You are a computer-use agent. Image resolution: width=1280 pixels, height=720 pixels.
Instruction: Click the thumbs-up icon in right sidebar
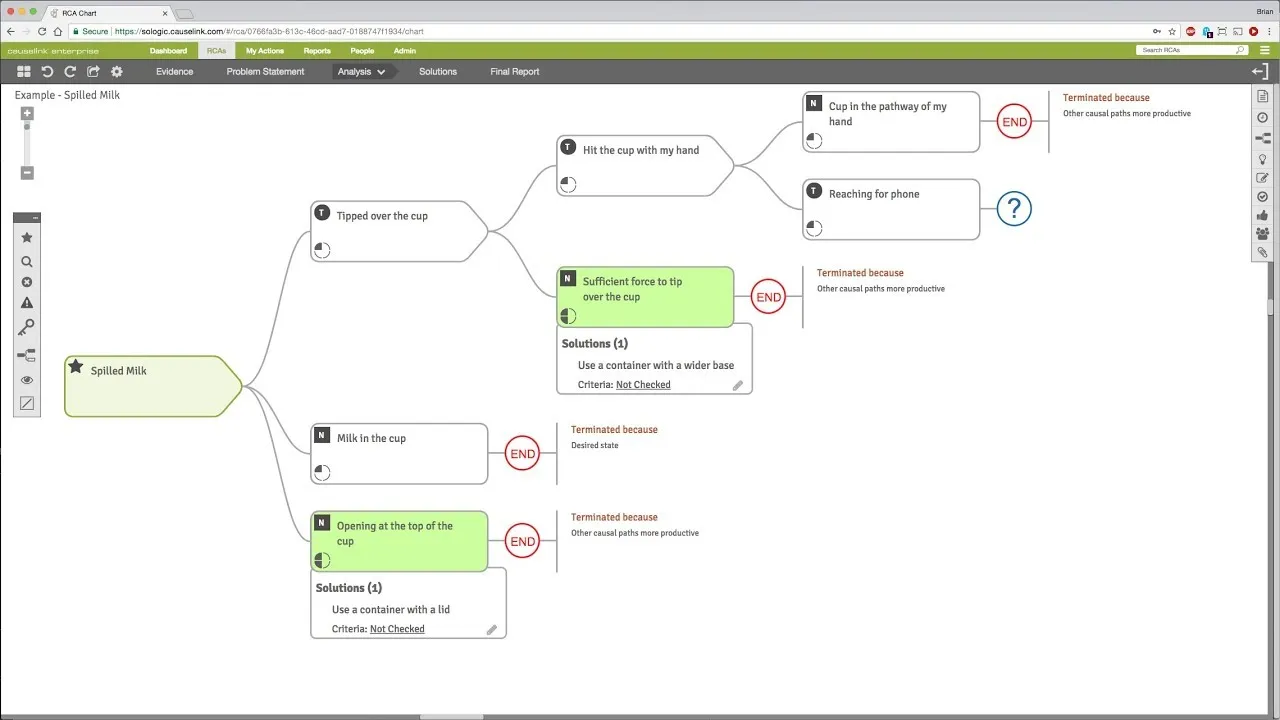pyautogui.click(x=1263, y=215)
